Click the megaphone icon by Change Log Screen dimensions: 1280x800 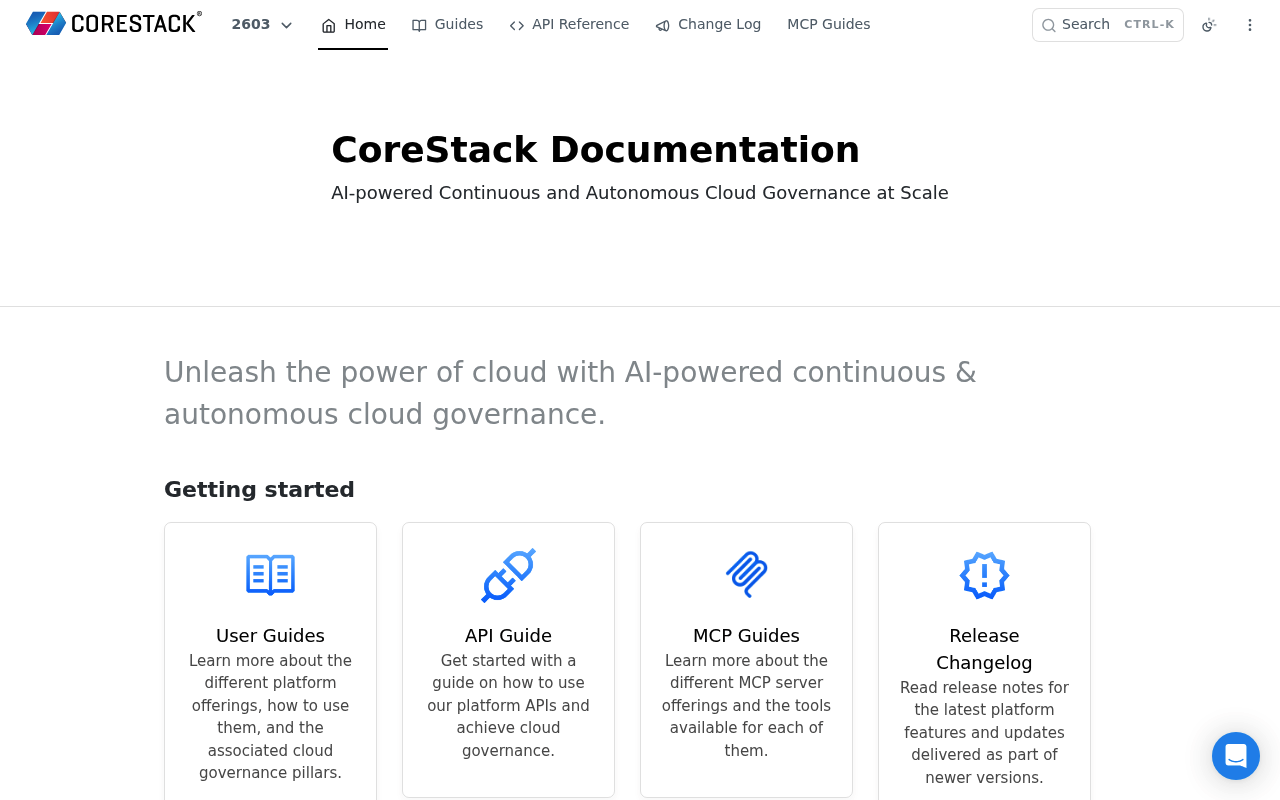(663, 25)
